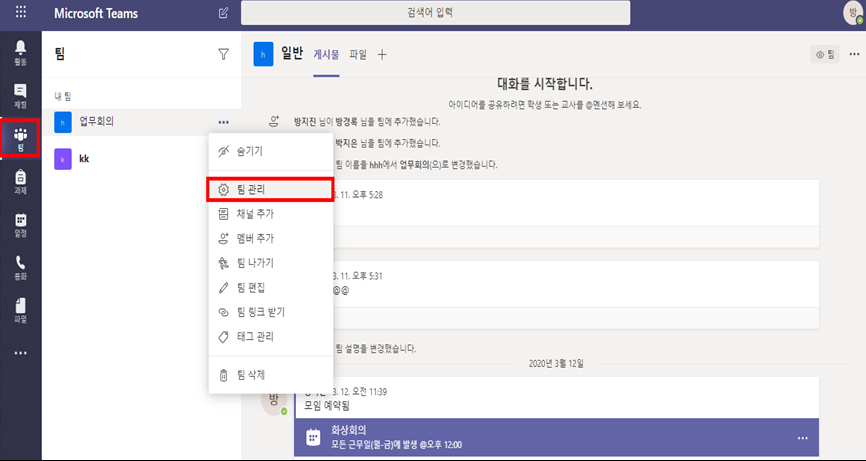Image resolution: width=866 pixels, height=461 pixels.
Task: Click the filter funnel icon in teams list
Action: [223, 54]
